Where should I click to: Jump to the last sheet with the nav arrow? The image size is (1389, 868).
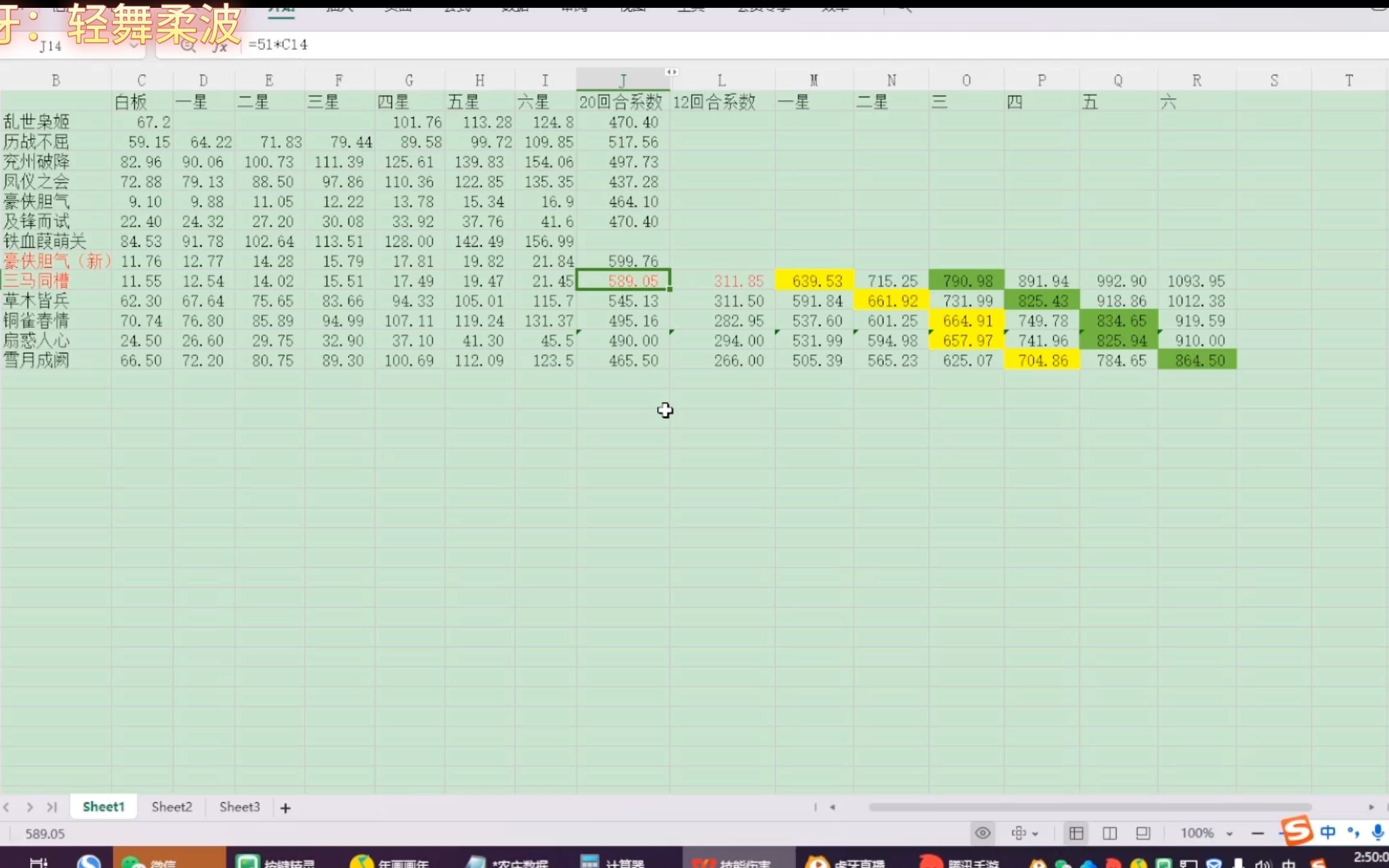(x=52, y=807)
